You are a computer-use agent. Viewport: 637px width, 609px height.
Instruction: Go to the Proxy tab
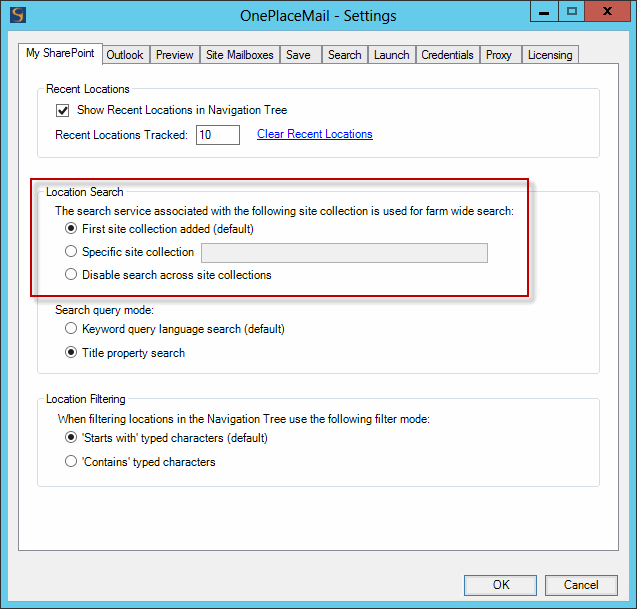[x=499, y=55]
